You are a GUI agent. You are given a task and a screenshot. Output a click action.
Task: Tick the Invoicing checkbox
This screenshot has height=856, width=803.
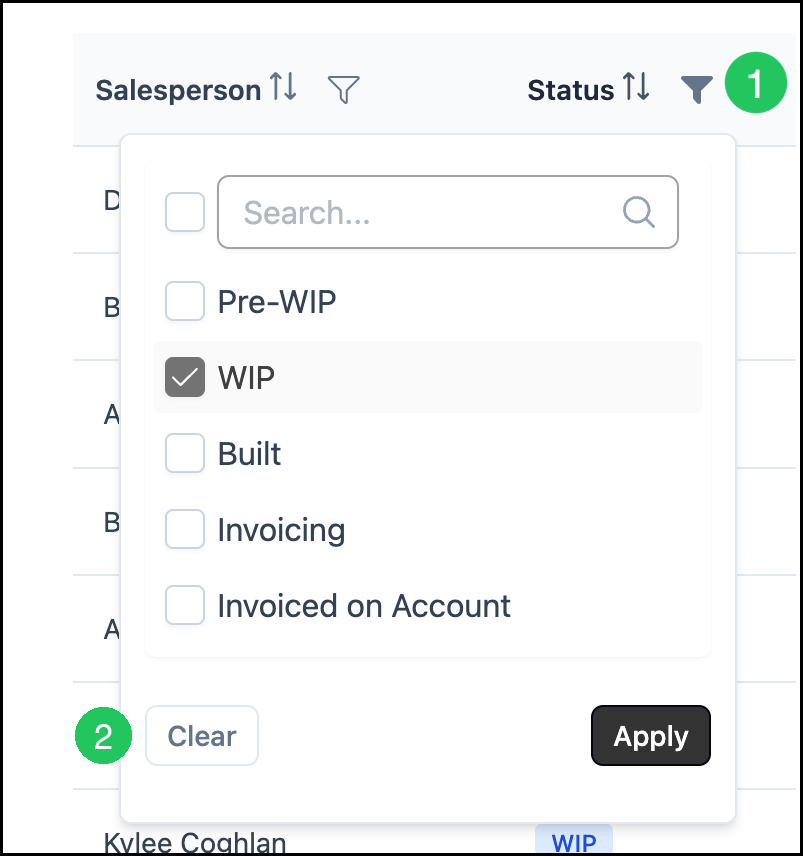[185, 529]
